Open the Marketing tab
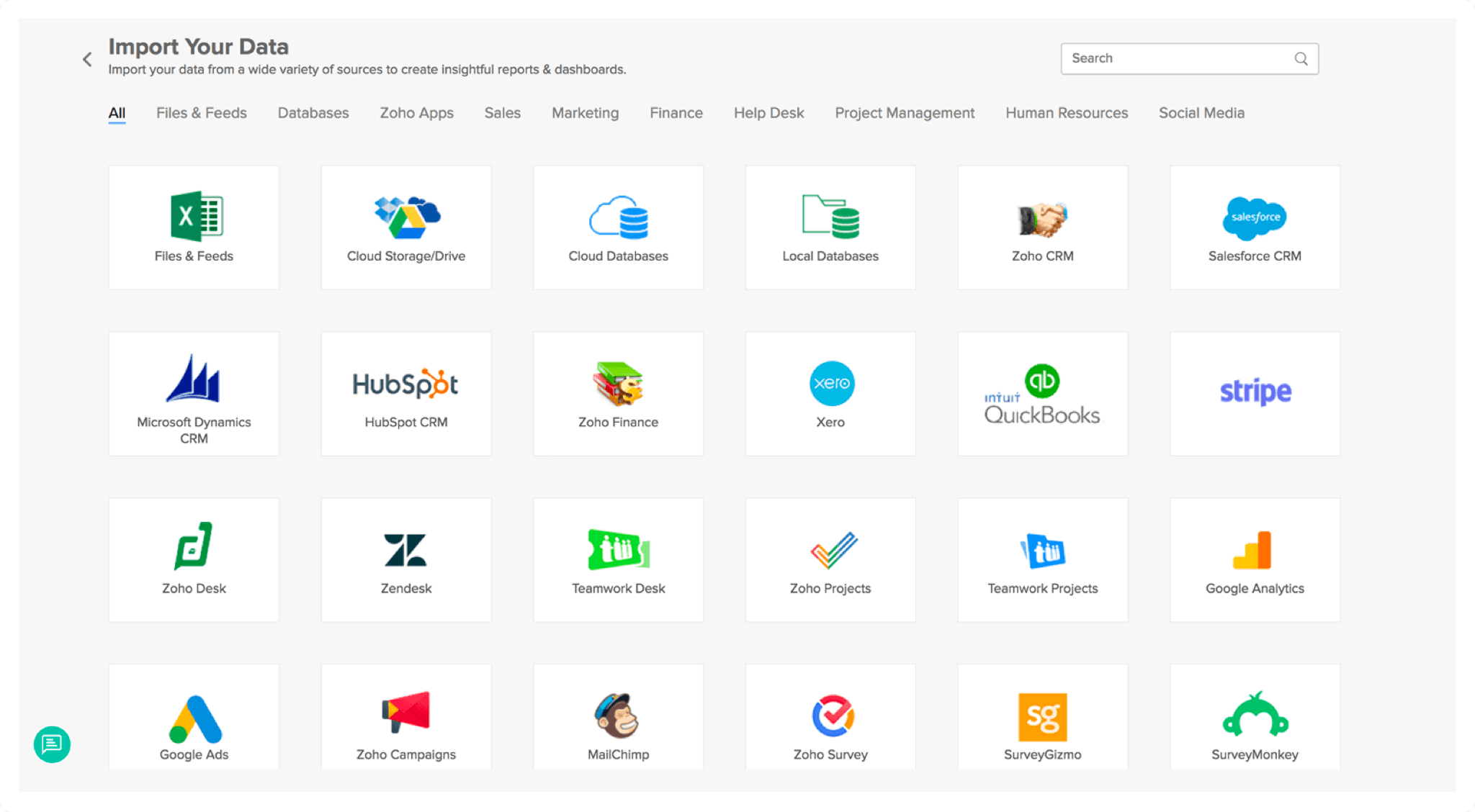Viewport: 1475px width, 812px height. 586,113
